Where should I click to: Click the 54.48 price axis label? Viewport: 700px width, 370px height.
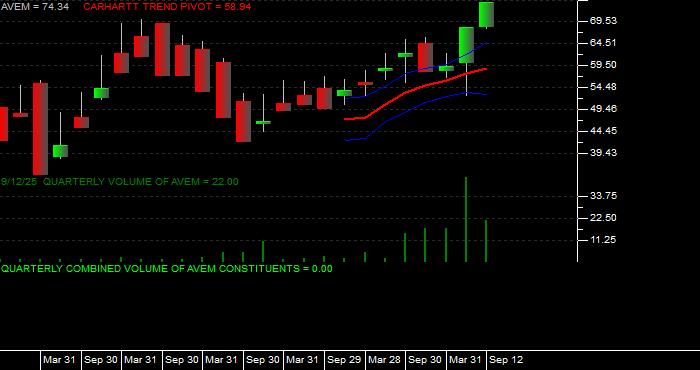coord(603,87)
